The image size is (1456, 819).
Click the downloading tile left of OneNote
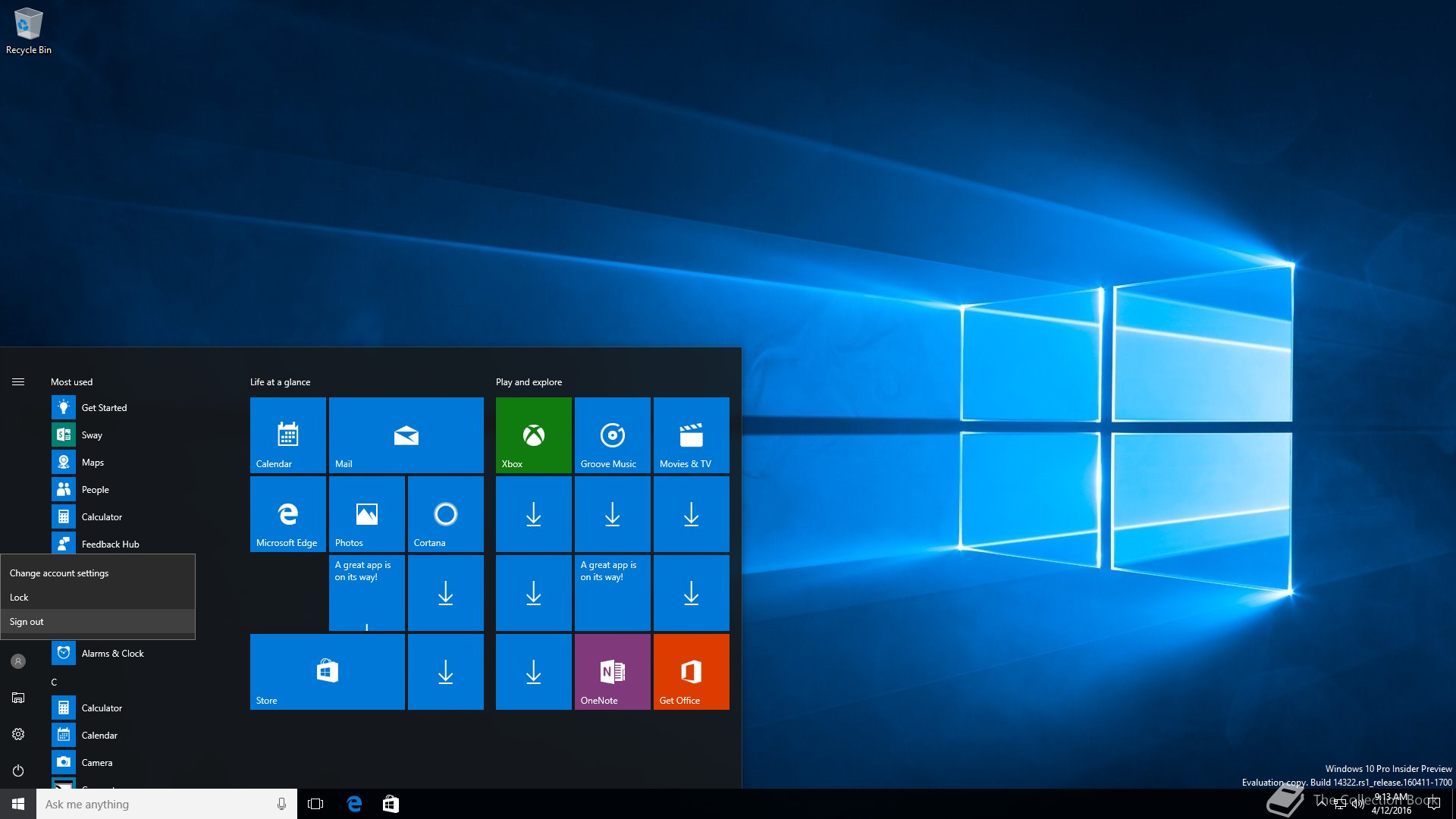click(x=534, y=672)
